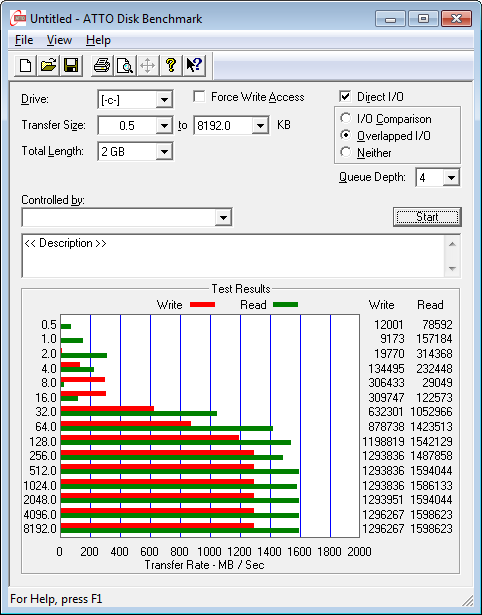Screen dimensions: 482x615
Task: Click read value 78592 in results
Action: pyautogui.click(x=437, y=325)
